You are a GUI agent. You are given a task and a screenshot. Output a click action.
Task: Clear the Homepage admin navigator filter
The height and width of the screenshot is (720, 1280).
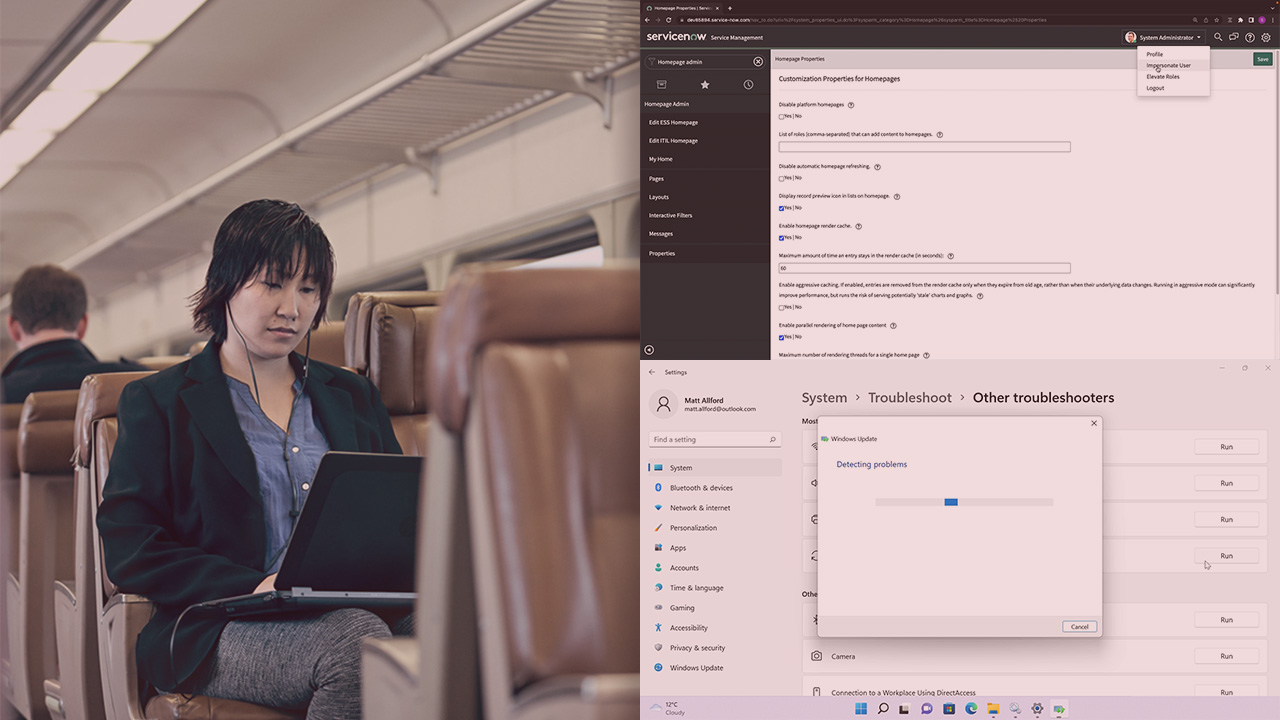pyautogui.click(x=757, y=62)
